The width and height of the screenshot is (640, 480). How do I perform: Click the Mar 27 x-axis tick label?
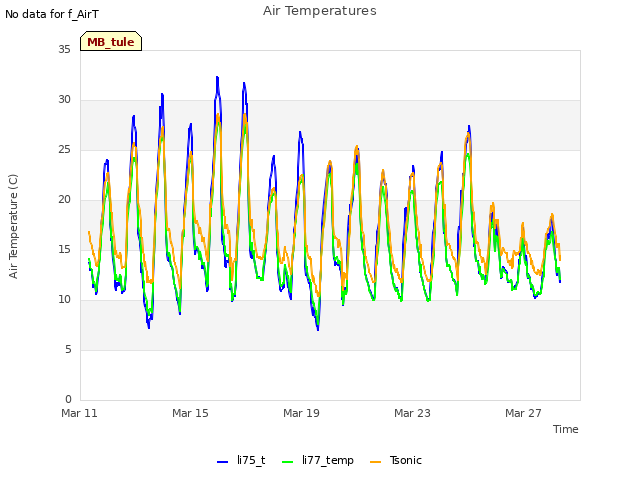click(523, 413)
